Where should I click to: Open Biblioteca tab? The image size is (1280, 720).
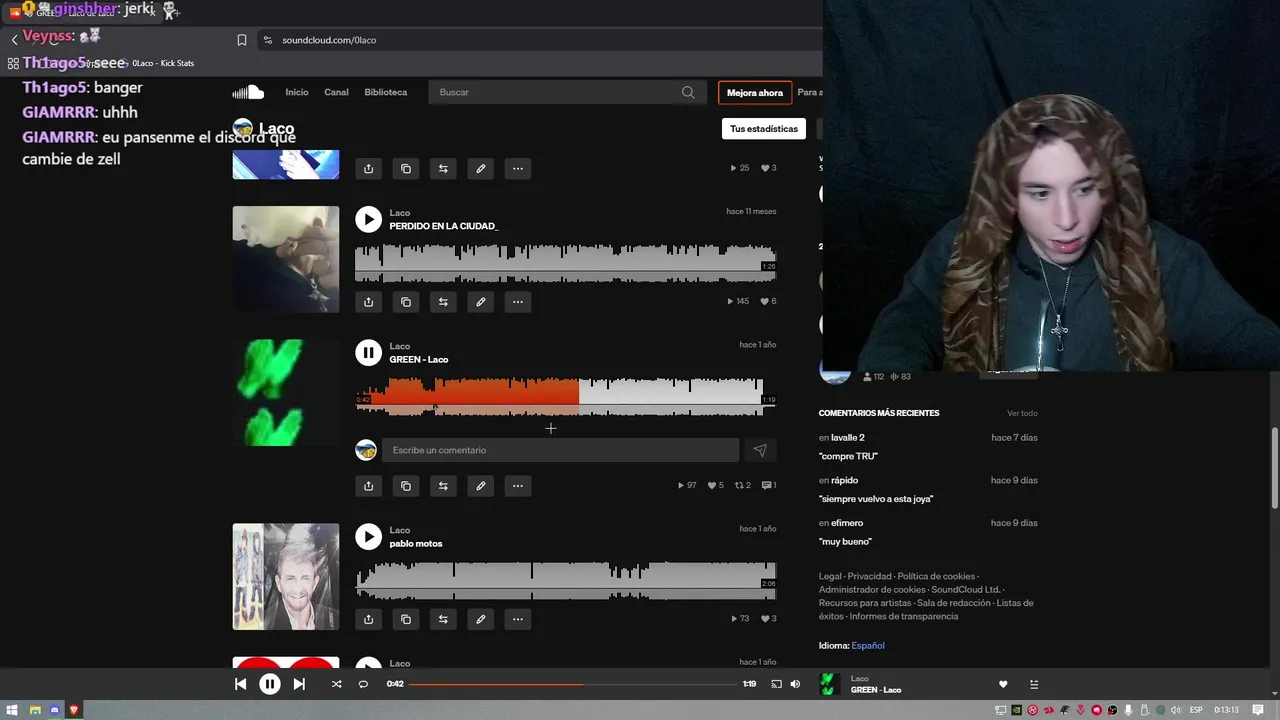coord(386,92)
